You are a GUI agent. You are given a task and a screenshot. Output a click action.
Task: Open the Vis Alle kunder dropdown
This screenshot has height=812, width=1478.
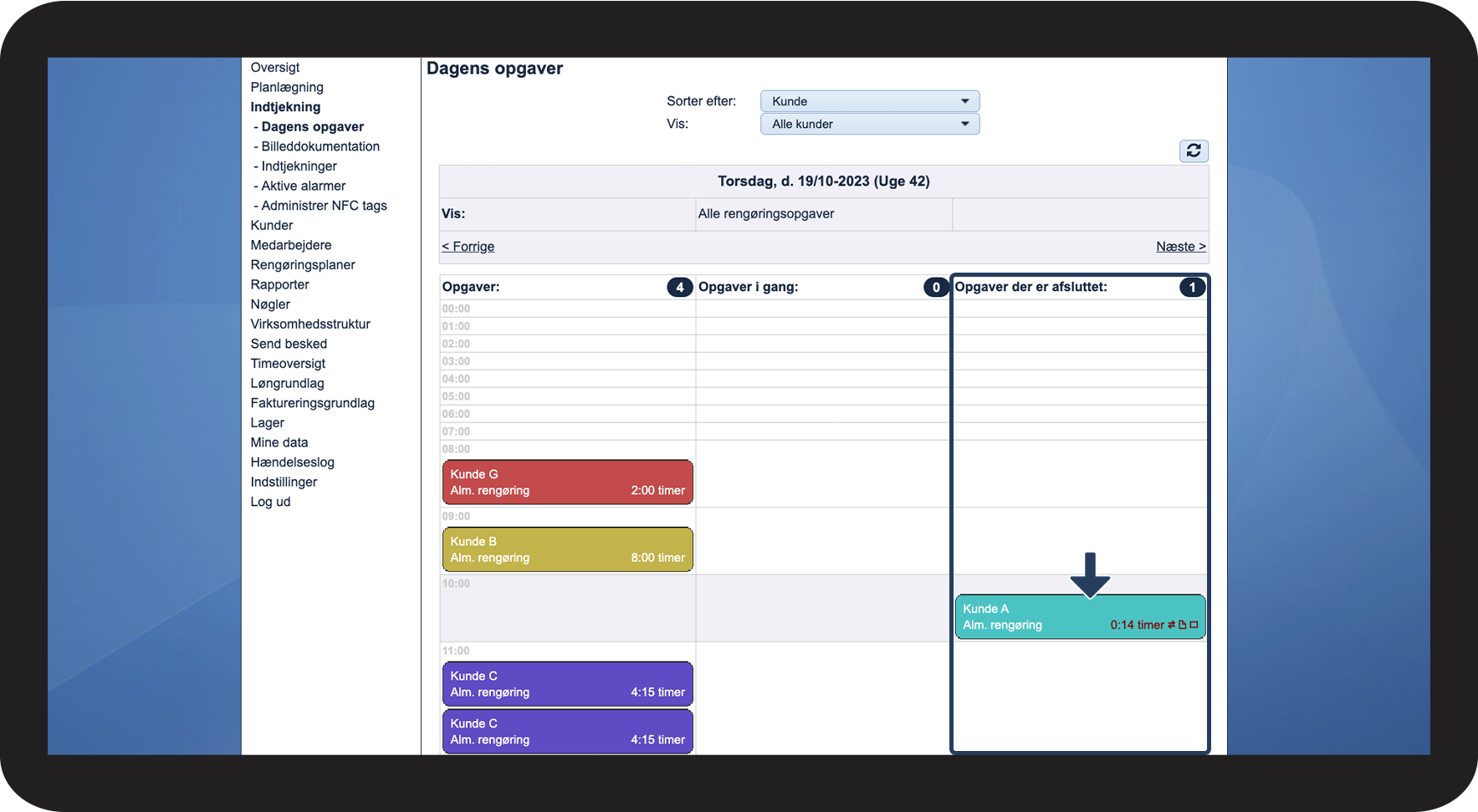(x=870, y=124)
